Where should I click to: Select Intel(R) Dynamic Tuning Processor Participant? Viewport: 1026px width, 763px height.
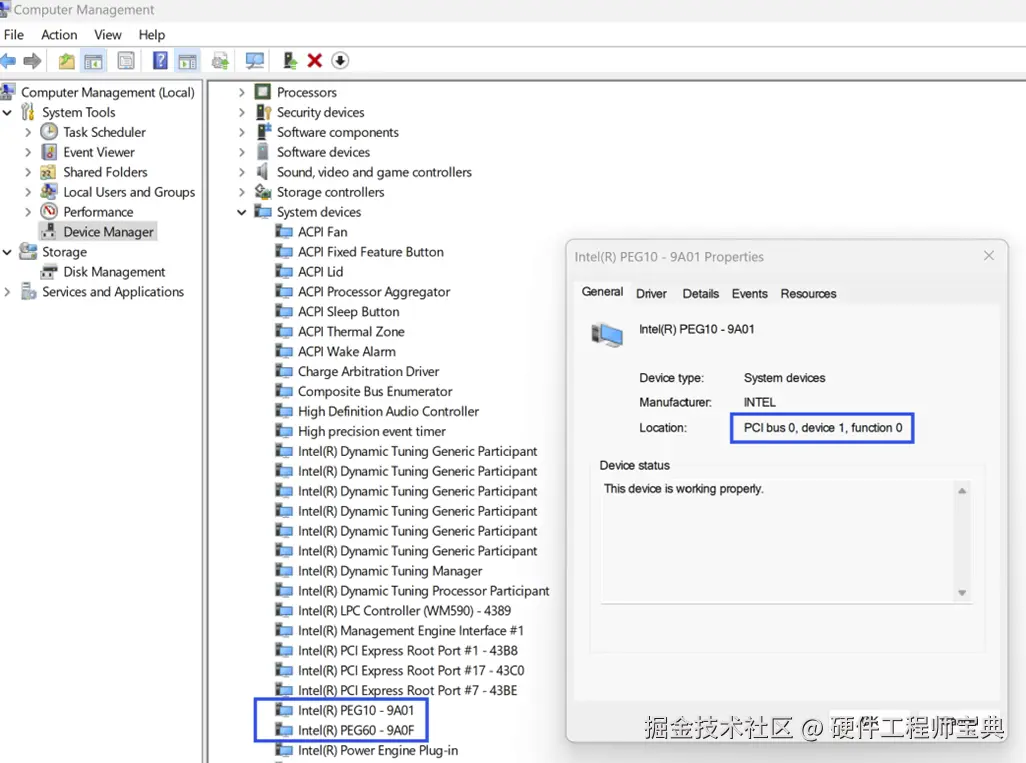pyautogui.click(x=423, y=591)
